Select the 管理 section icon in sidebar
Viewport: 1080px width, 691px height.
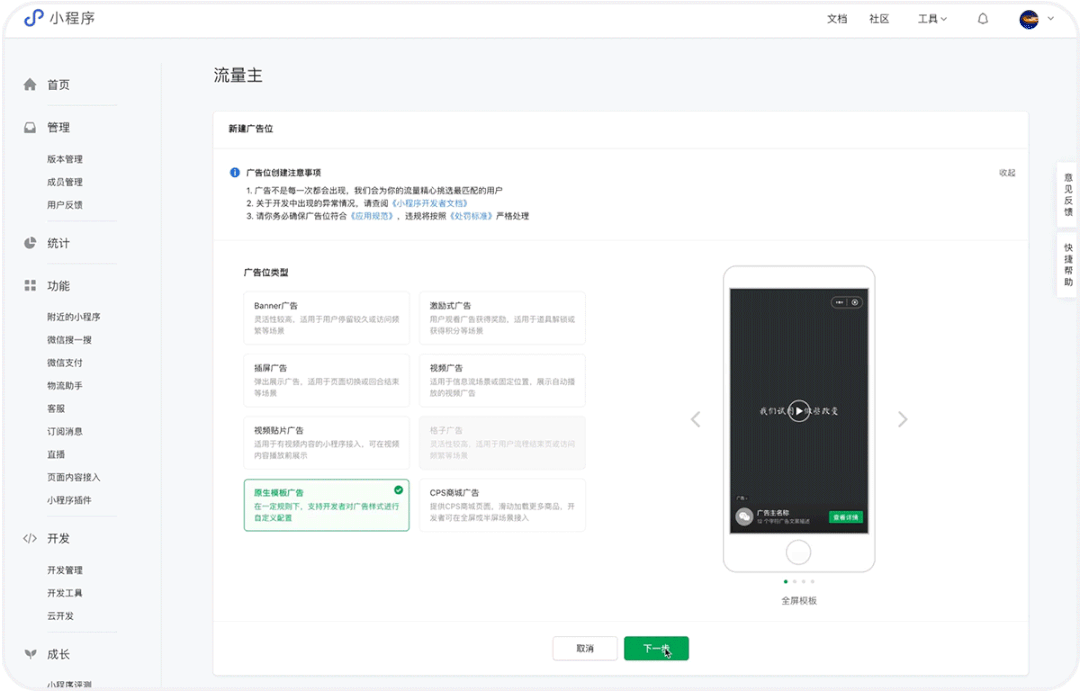[x=31, y=127]
